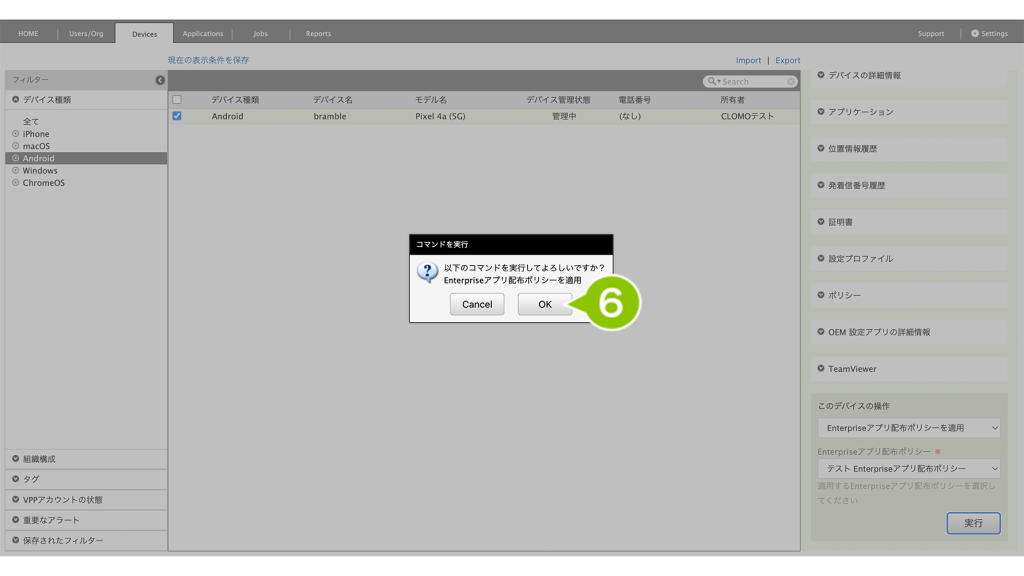The width and height of the screenshot is (1024, 576).
Task: Select 全て device type filter
Action: pos(31,121)
